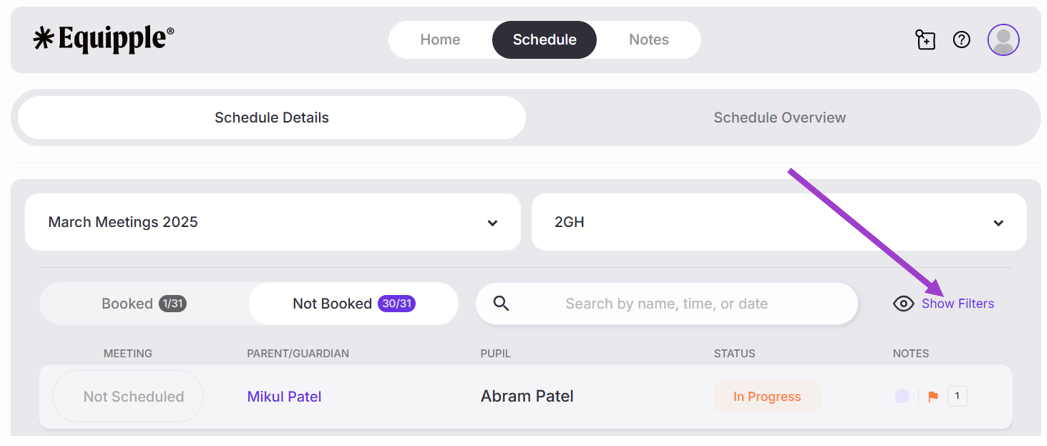Screen dimensions: 1047x446
Task: Click the purple comment bubble icon
Action: coord(902,397)
